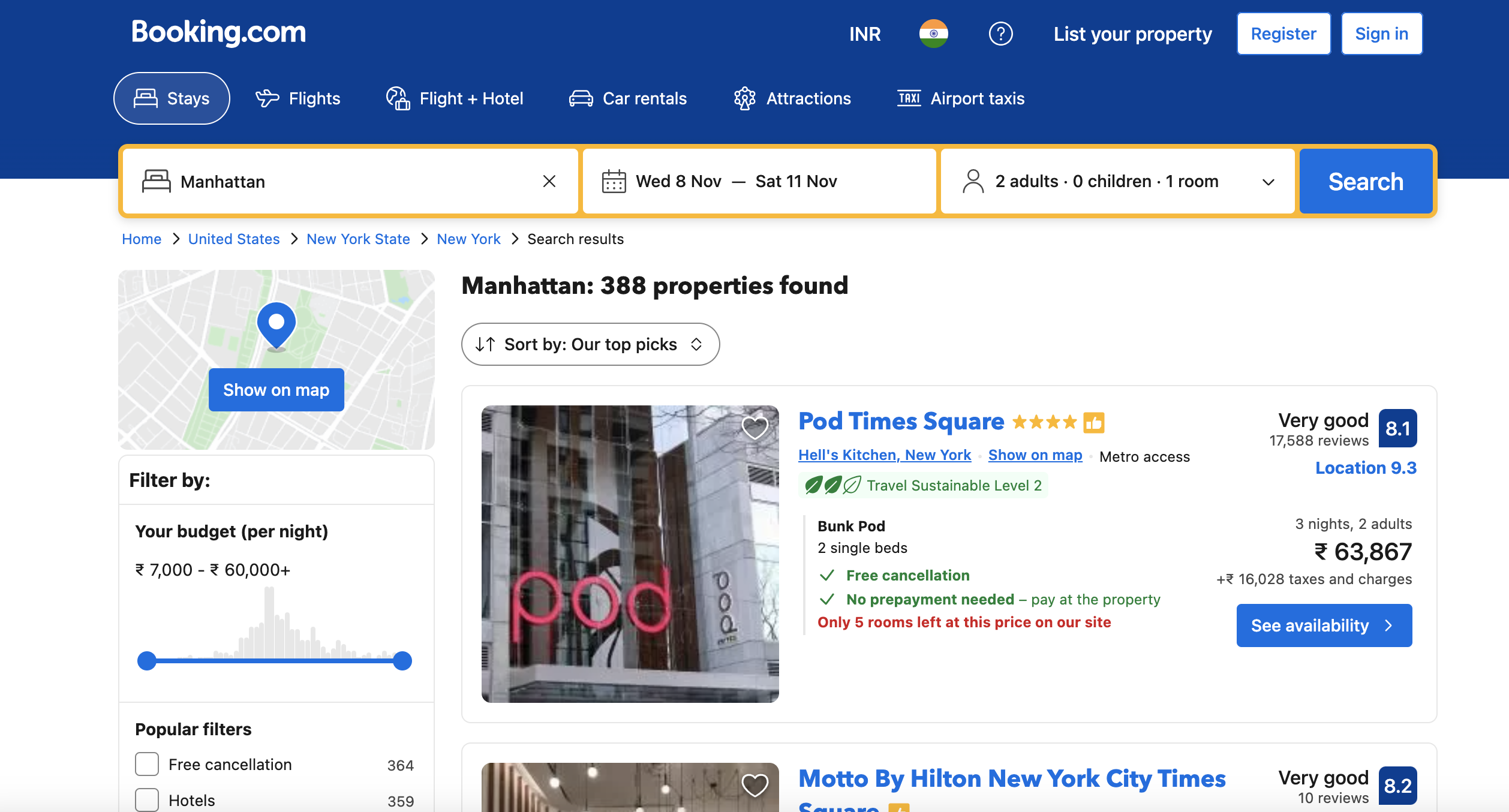Click the Home breadcrumb
Screen dimensions: 1509x812
click(142, 239)
